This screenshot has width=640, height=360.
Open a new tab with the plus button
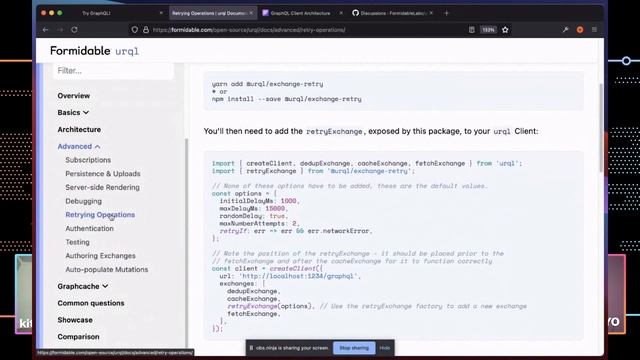(x=446, y=13)
